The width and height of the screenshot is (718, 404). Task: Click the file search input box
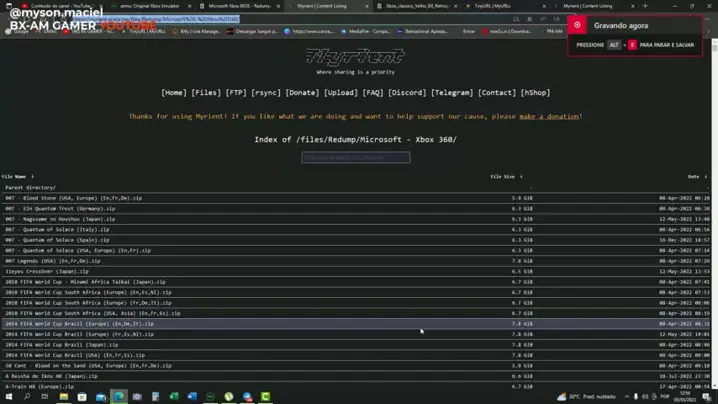coord(356,158)
